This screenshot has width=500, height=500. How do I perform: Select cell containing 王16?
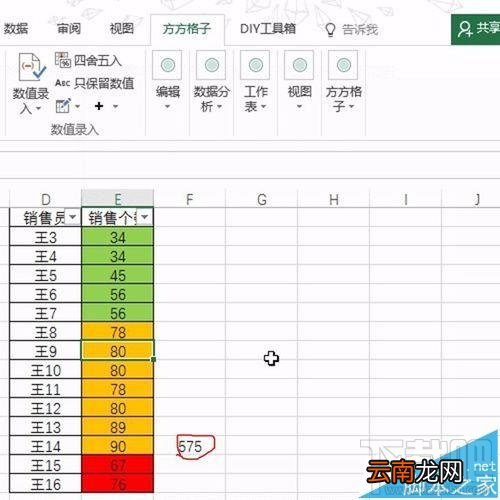click(46, 484)
